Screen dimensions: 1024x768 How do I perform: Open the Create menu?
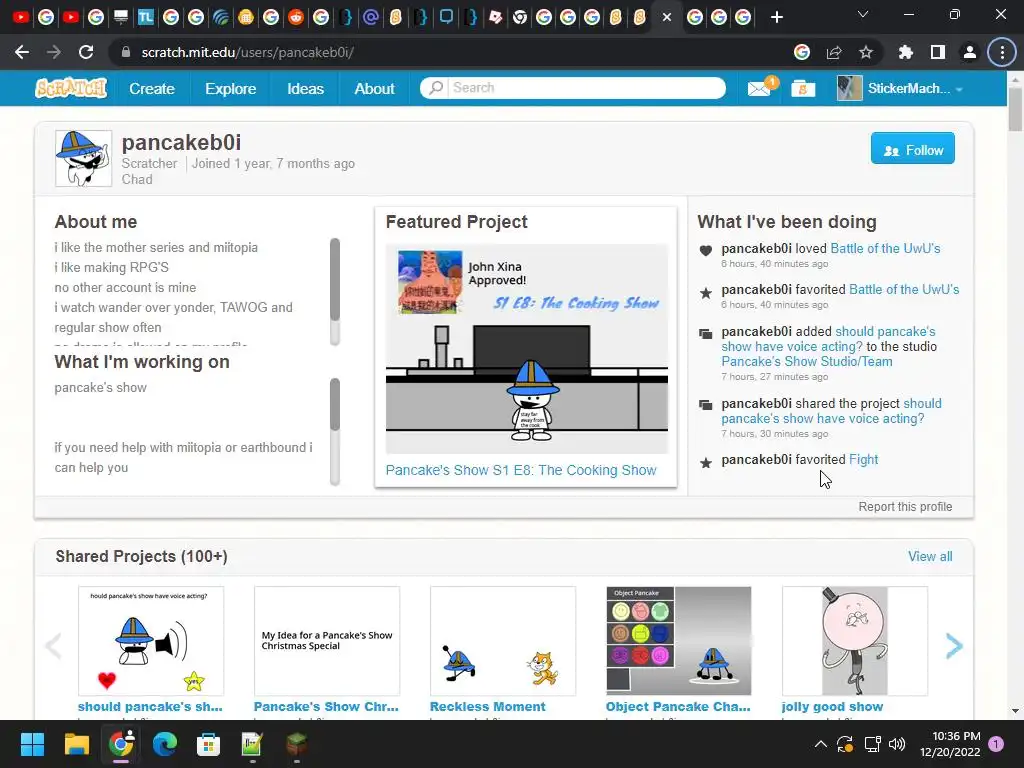coord(152,88)
